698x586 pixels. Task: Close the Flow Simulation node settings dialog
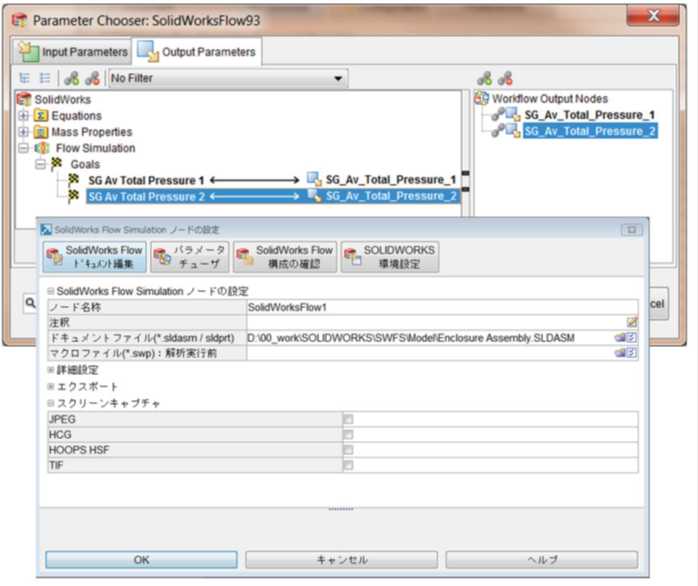[x=631, y=230]
